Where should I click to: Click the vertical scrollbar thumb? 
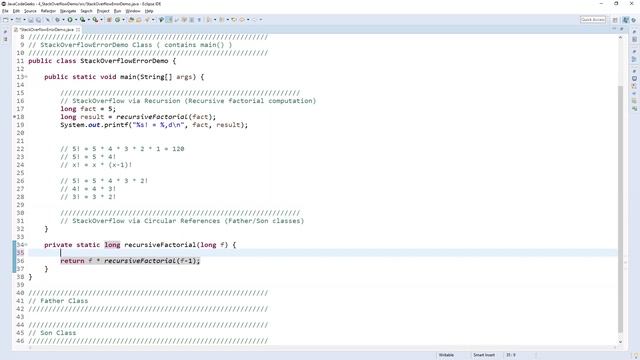pyautogui.click(x=620, y=208)
